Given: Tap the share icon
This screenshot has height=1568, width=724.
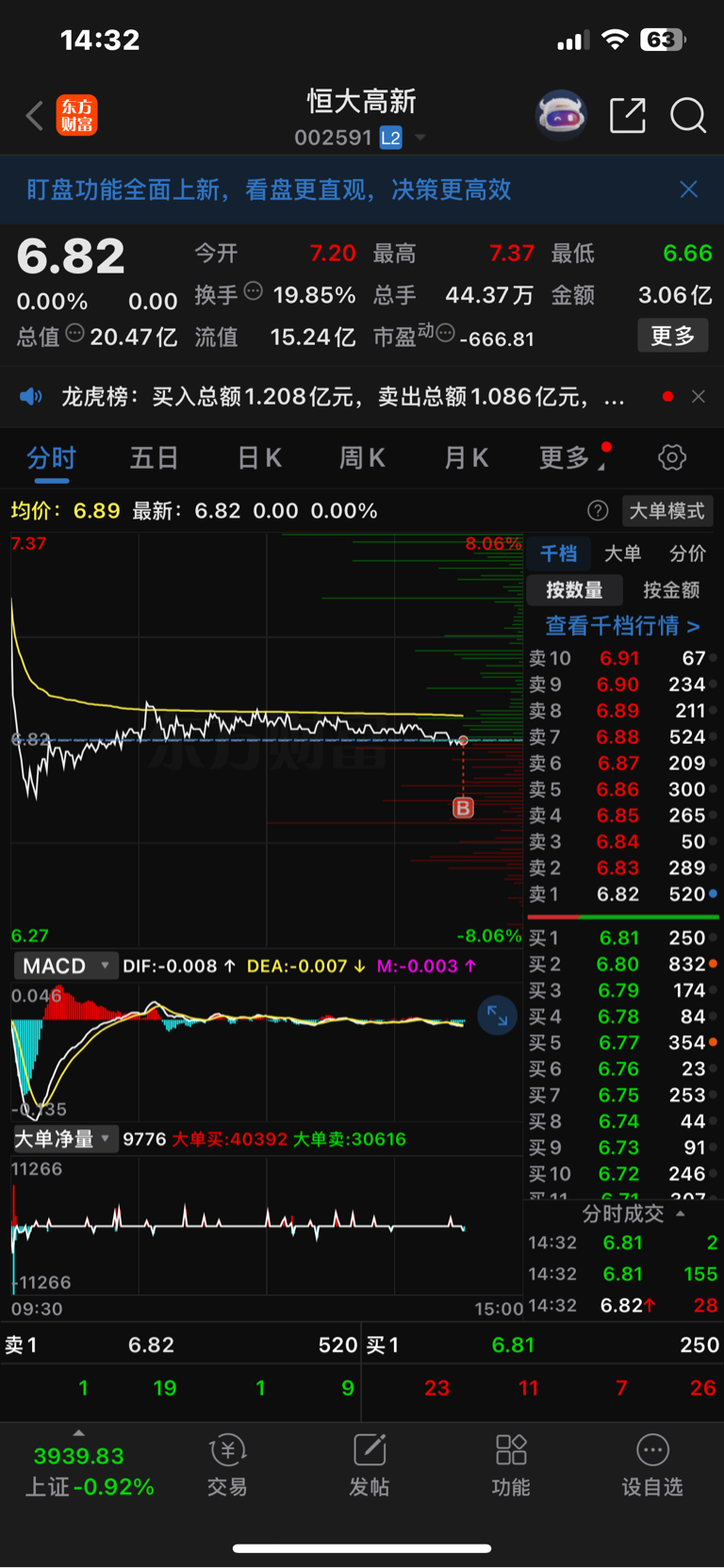Looking at the screenshot, I should [x=627, y=116].
